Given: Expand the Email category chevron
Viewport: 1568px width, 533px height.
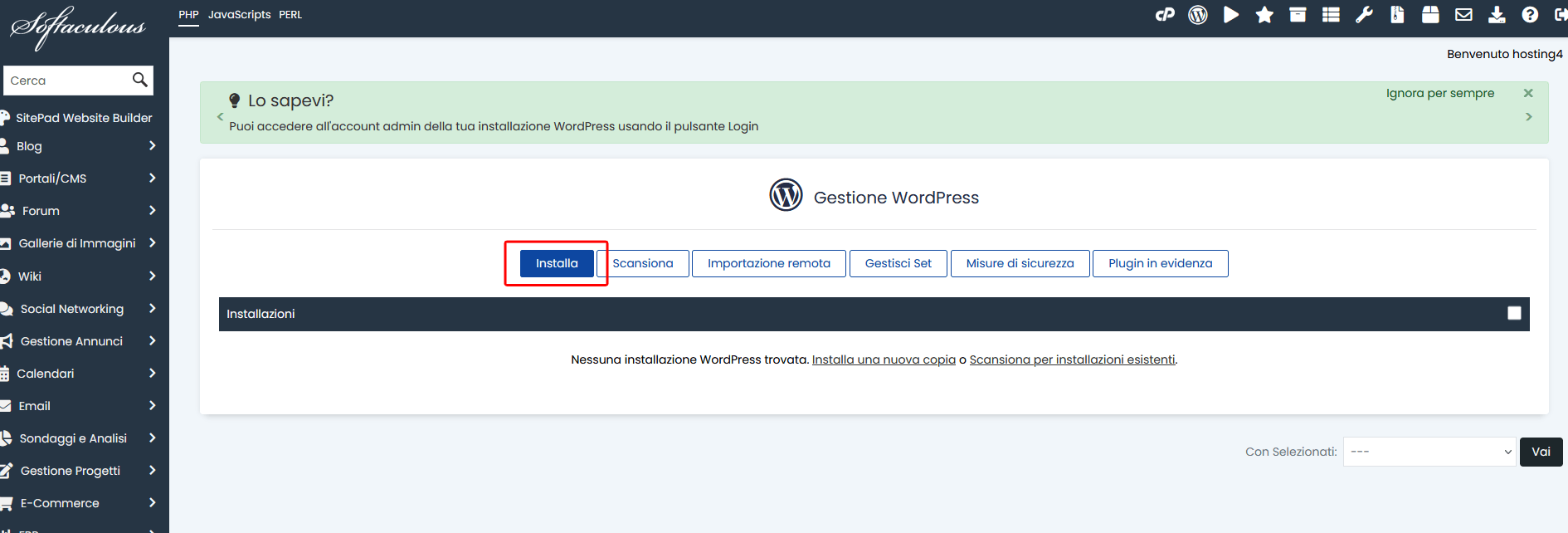Looking at the screenshot, I should tap(152, 405).
